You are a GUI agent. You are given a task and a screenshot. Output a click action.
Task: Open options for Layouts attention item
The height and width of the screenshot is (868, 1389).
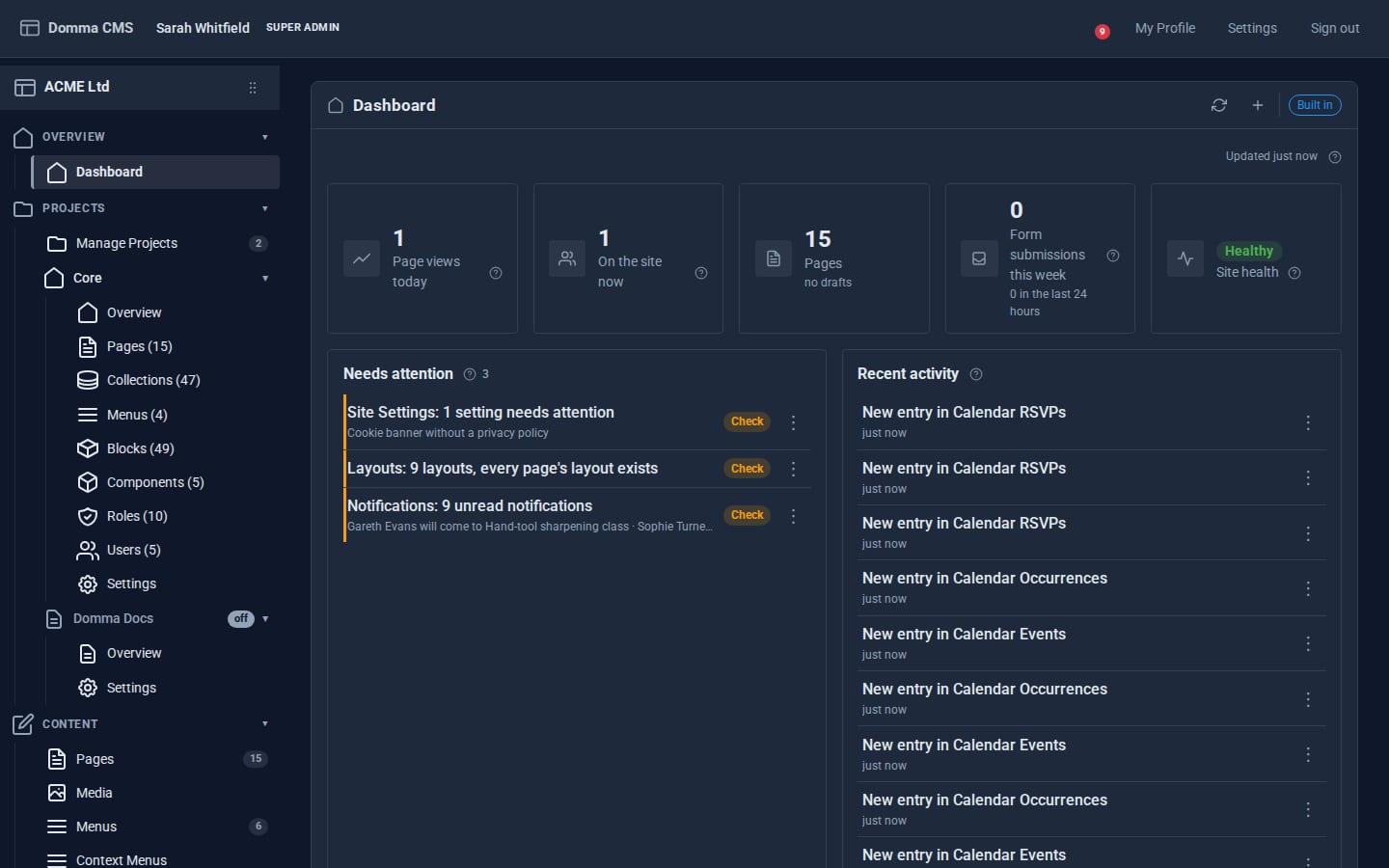point(794,469)
